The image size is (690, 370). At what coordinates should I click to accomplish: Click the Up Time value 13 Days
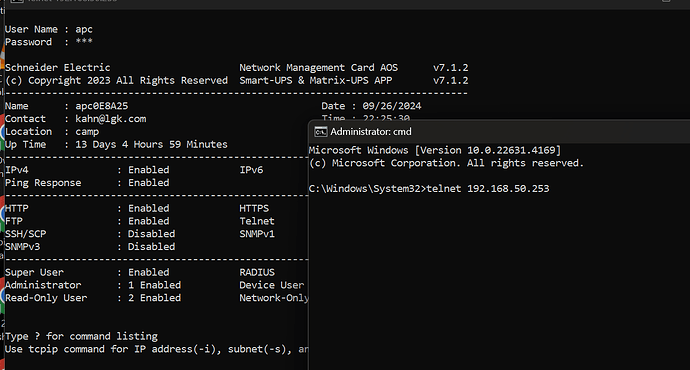(151, 144)
